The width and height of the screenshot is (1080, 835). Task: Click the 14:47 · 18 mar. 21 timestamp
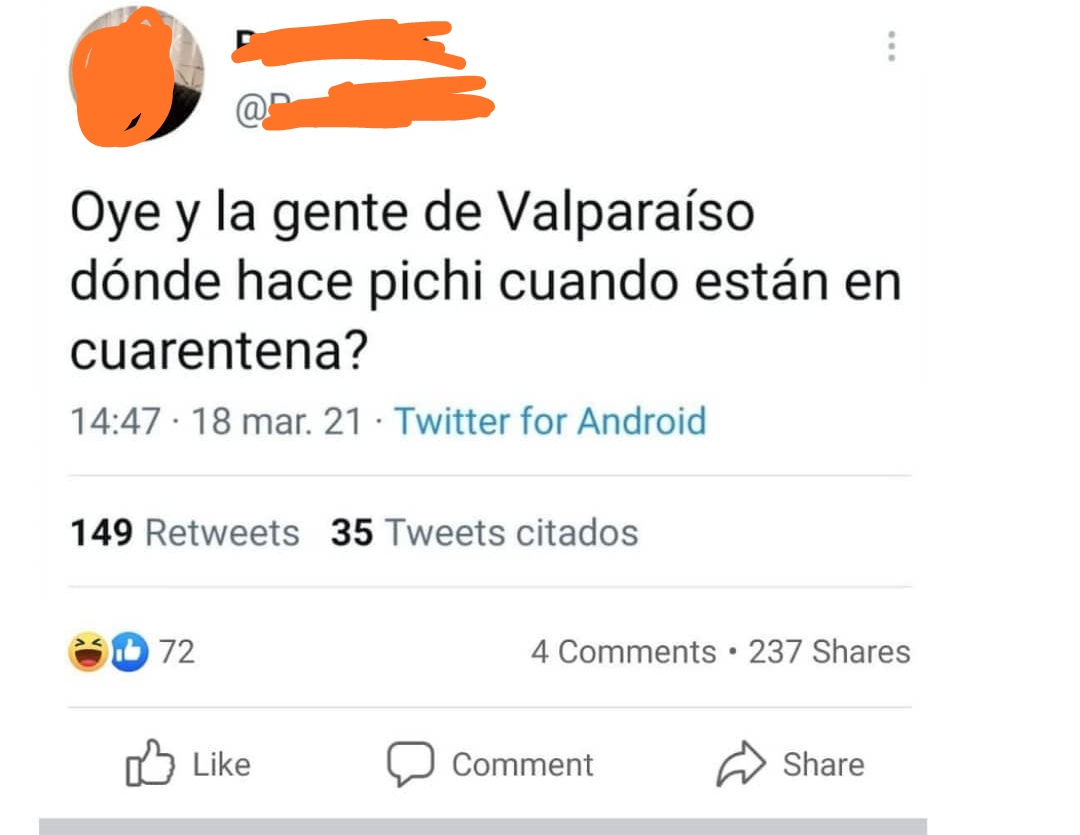click(216, 421)
